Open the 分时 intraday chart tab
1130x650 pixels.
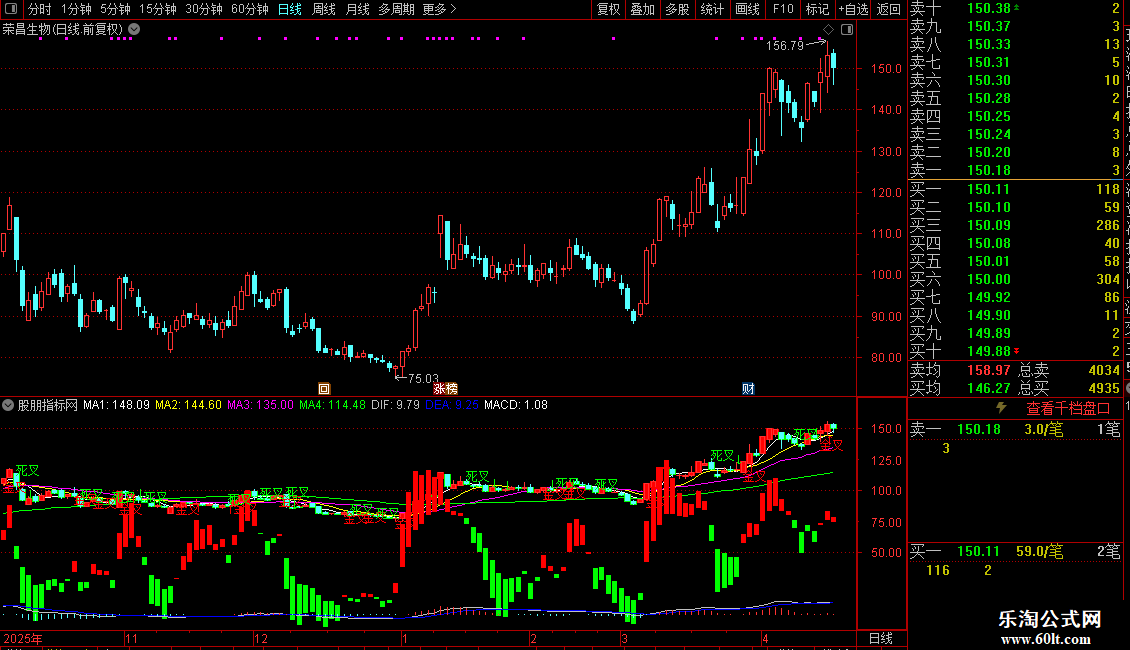[40, 9]
